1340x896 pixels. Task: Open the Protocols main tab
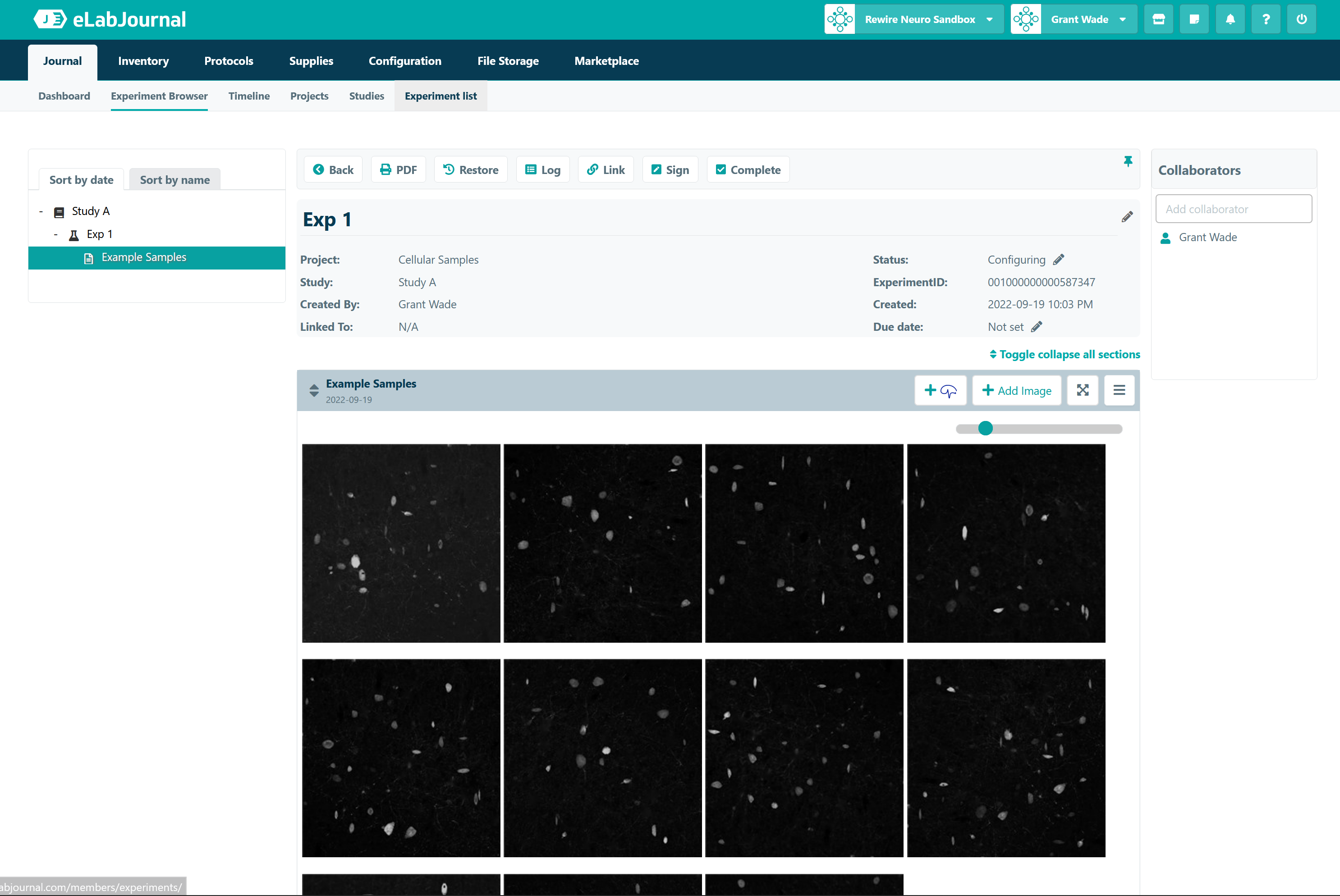[229, 61]
